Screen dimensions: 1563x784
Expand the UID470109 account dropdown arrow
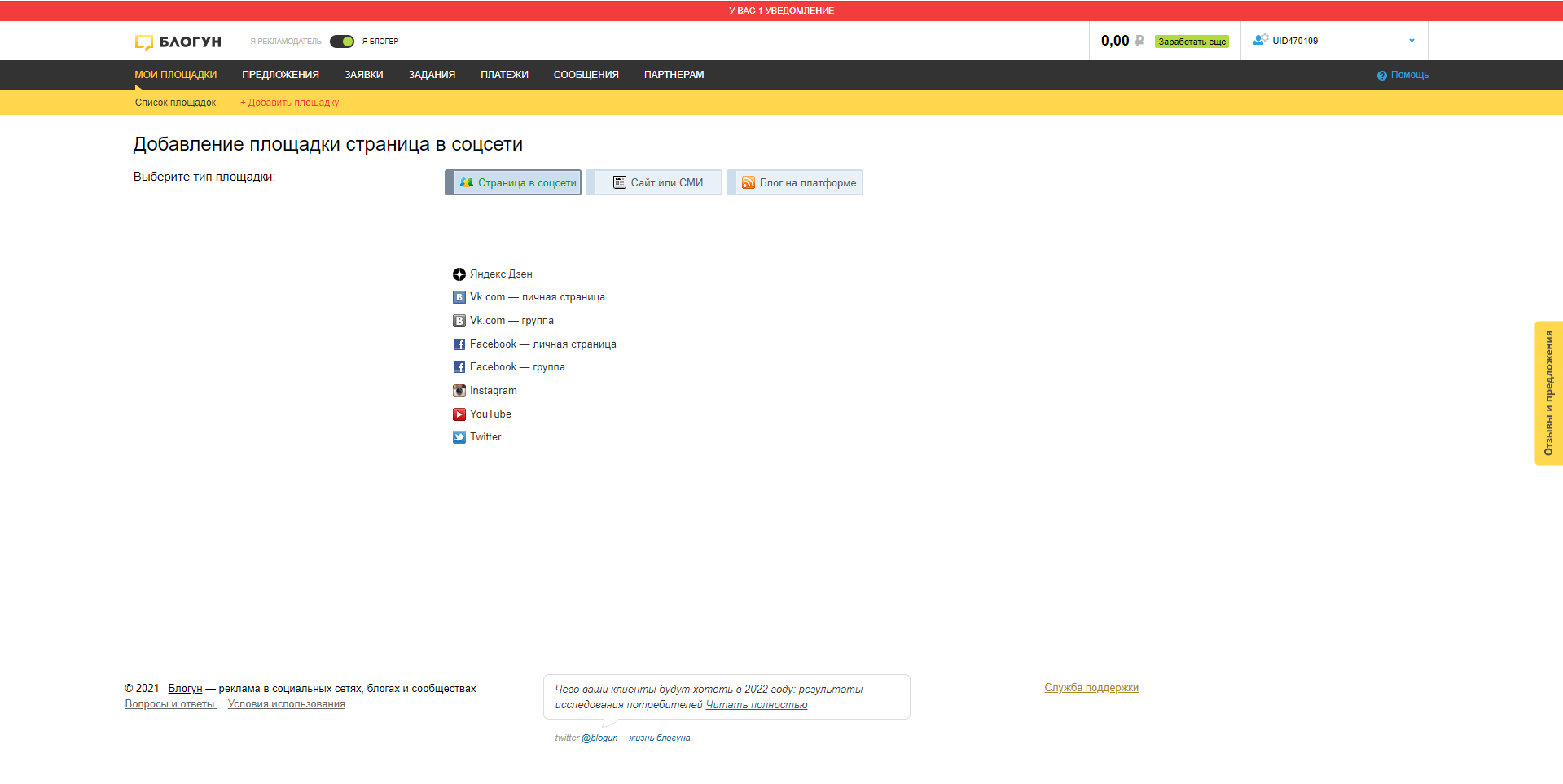pos(1412,41)
